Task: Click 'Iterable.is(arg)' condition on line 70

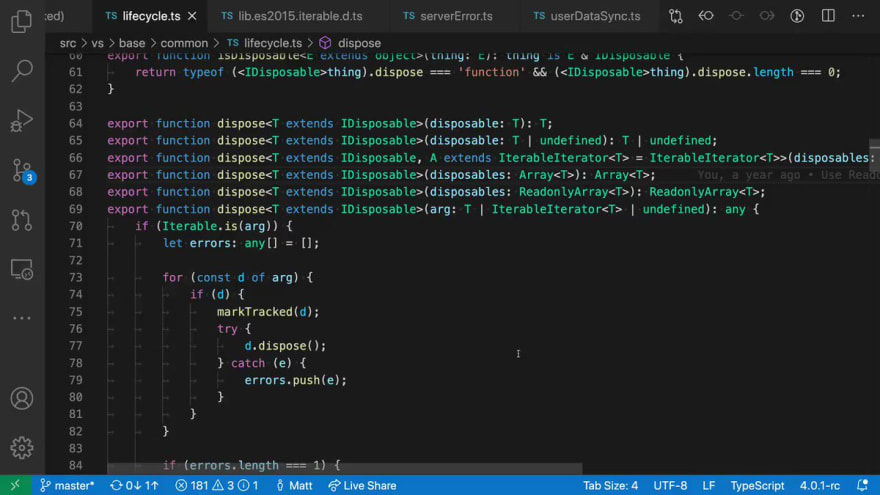Action: pyautogui.click(x=219, y=226)
